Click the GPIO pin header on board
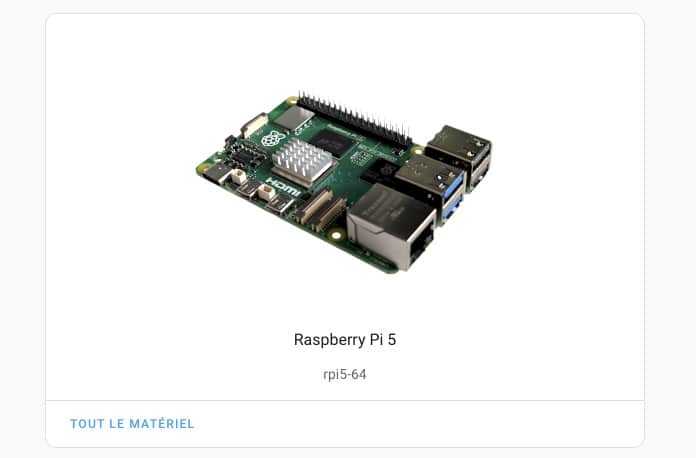Image resolution: width=696 pixels, height=458 pixels. click(354, 118)
